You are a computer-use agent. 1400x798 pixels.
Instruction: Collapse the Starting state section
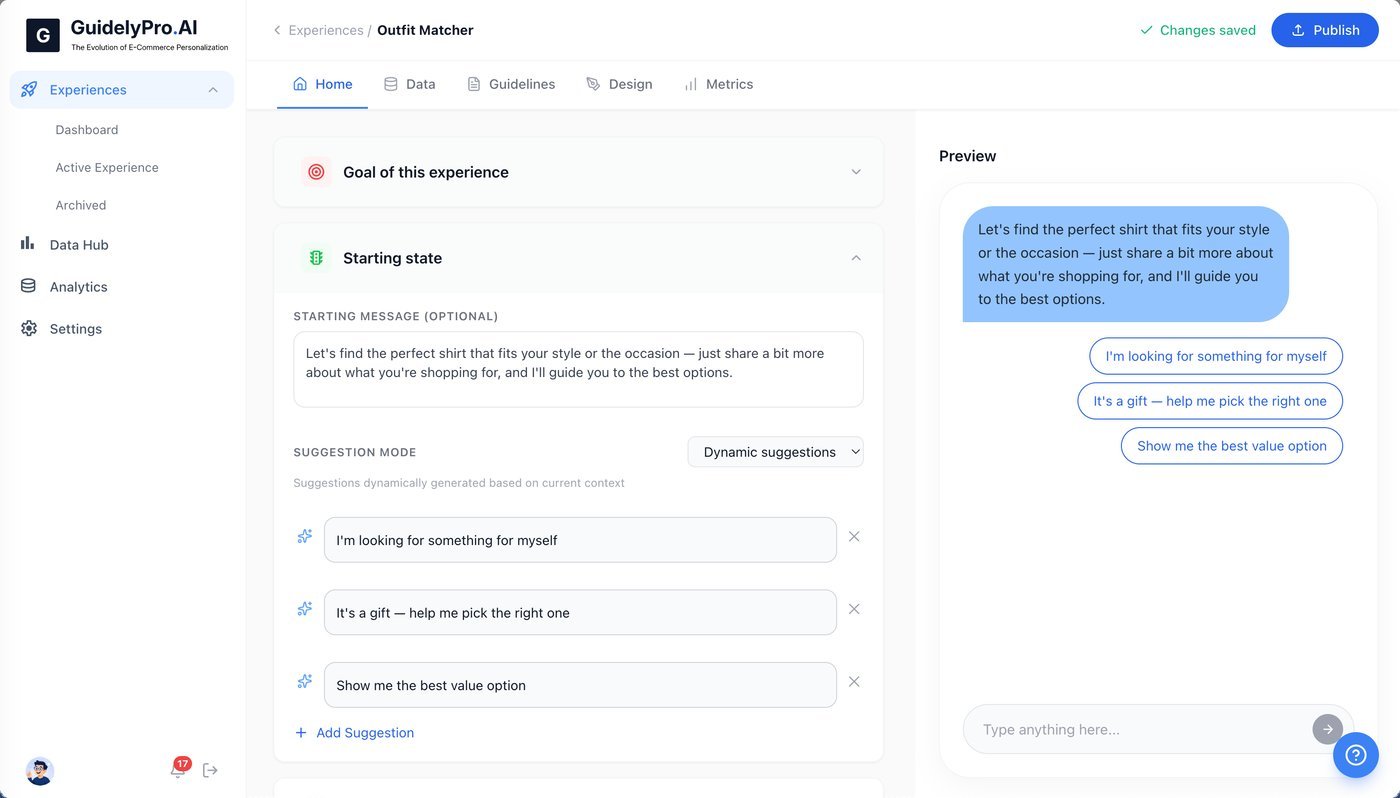click(855, 258)
